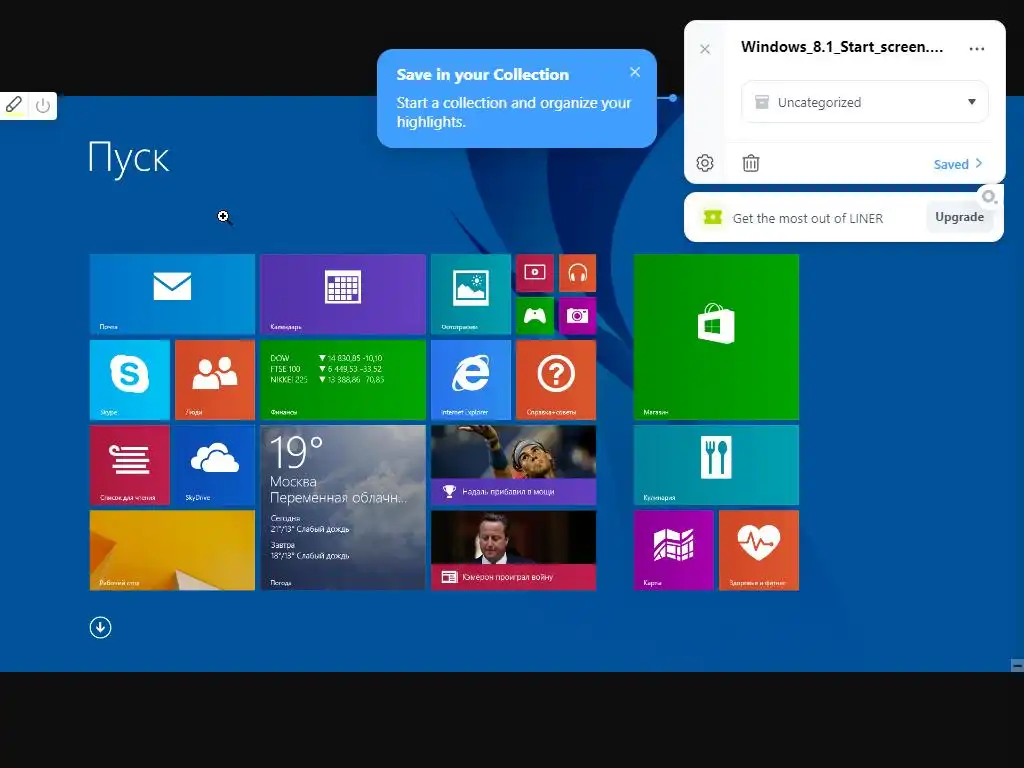Viewport: 1024px width, 768px height.
Task: Click the small round LINER search icon
Action: 989,197
